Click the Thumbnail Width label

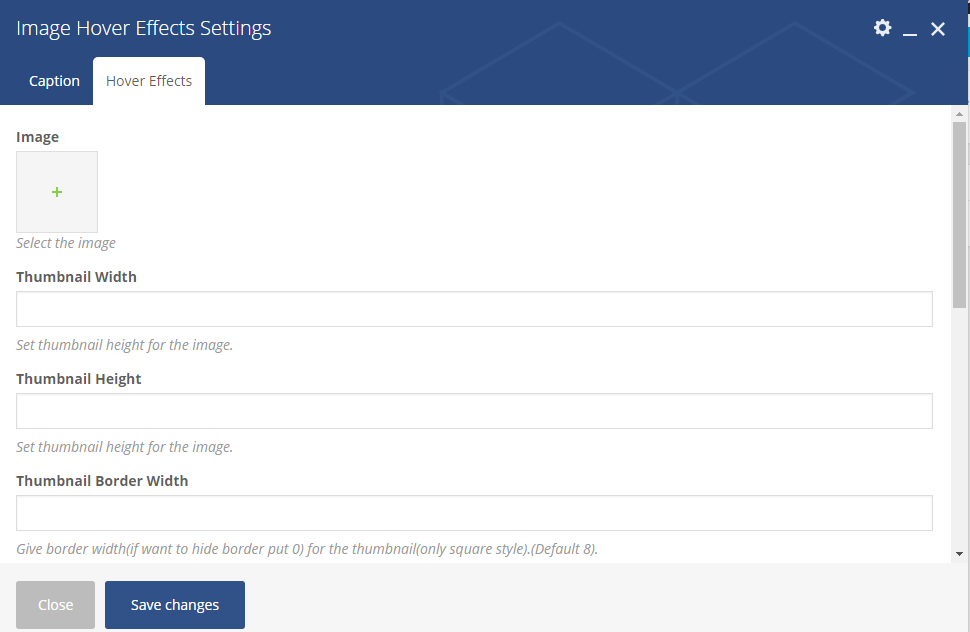click(x=76, y=277)
